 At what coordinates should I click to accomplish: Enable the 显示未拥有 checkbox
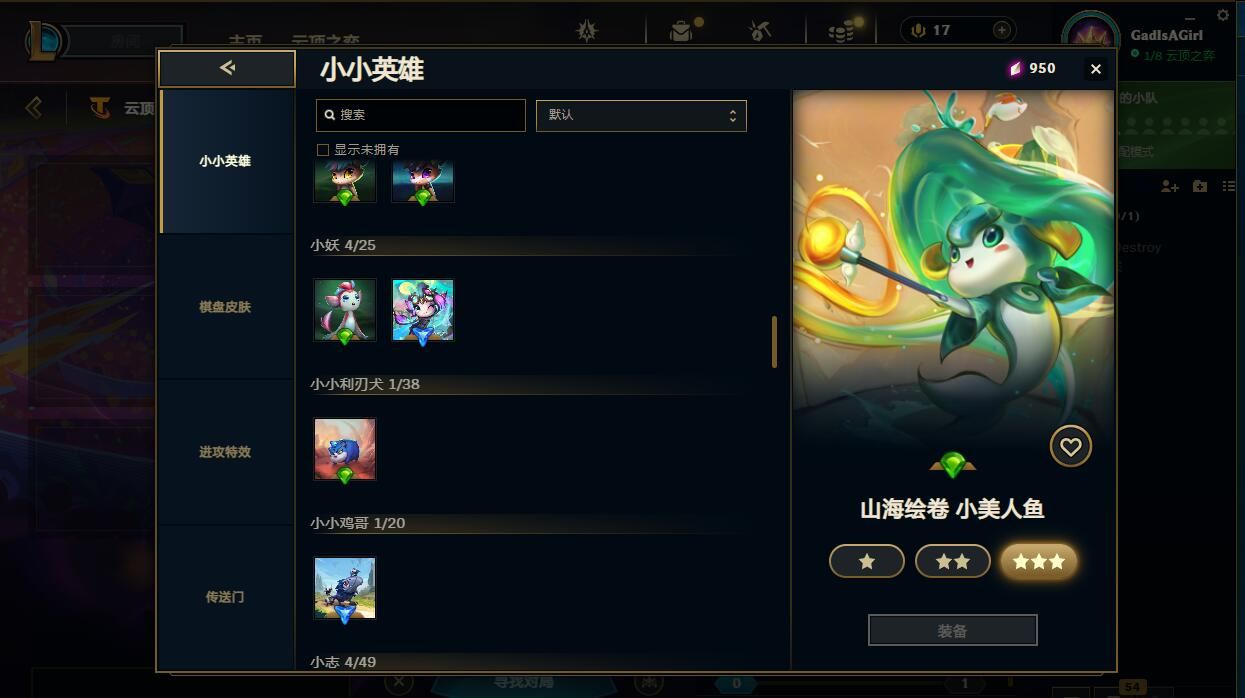(323, 150)
